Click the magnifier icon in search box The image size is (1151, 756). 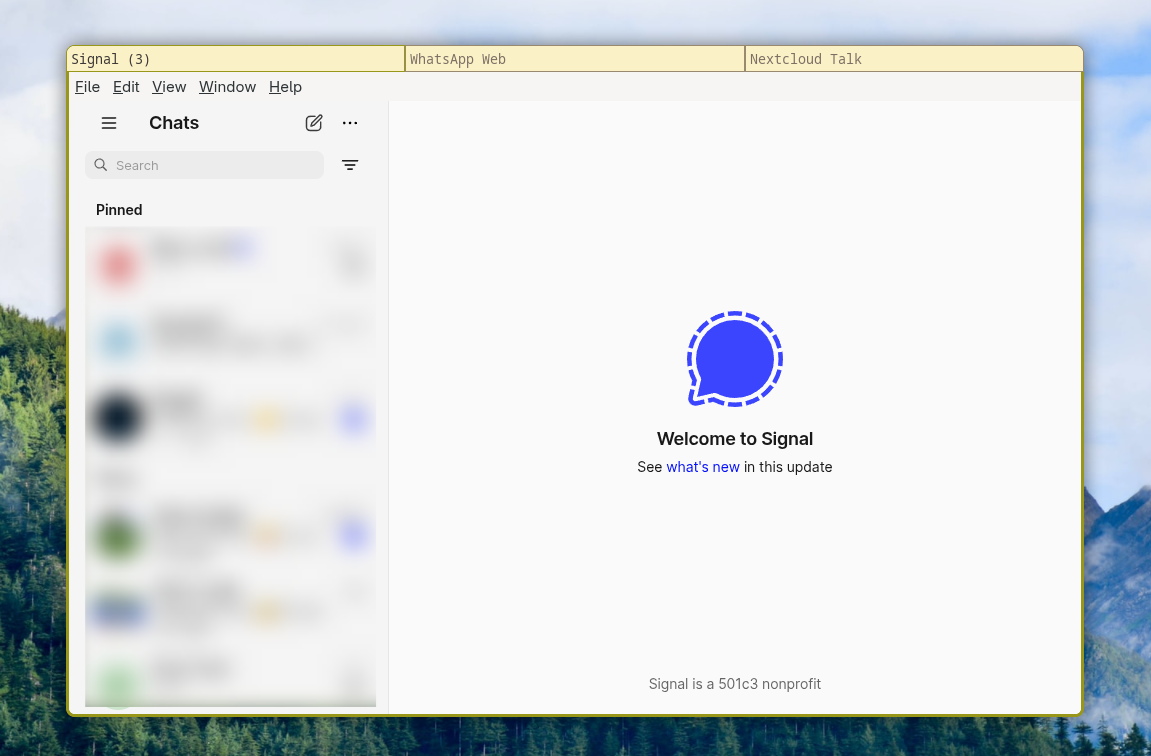coord(101,165)
